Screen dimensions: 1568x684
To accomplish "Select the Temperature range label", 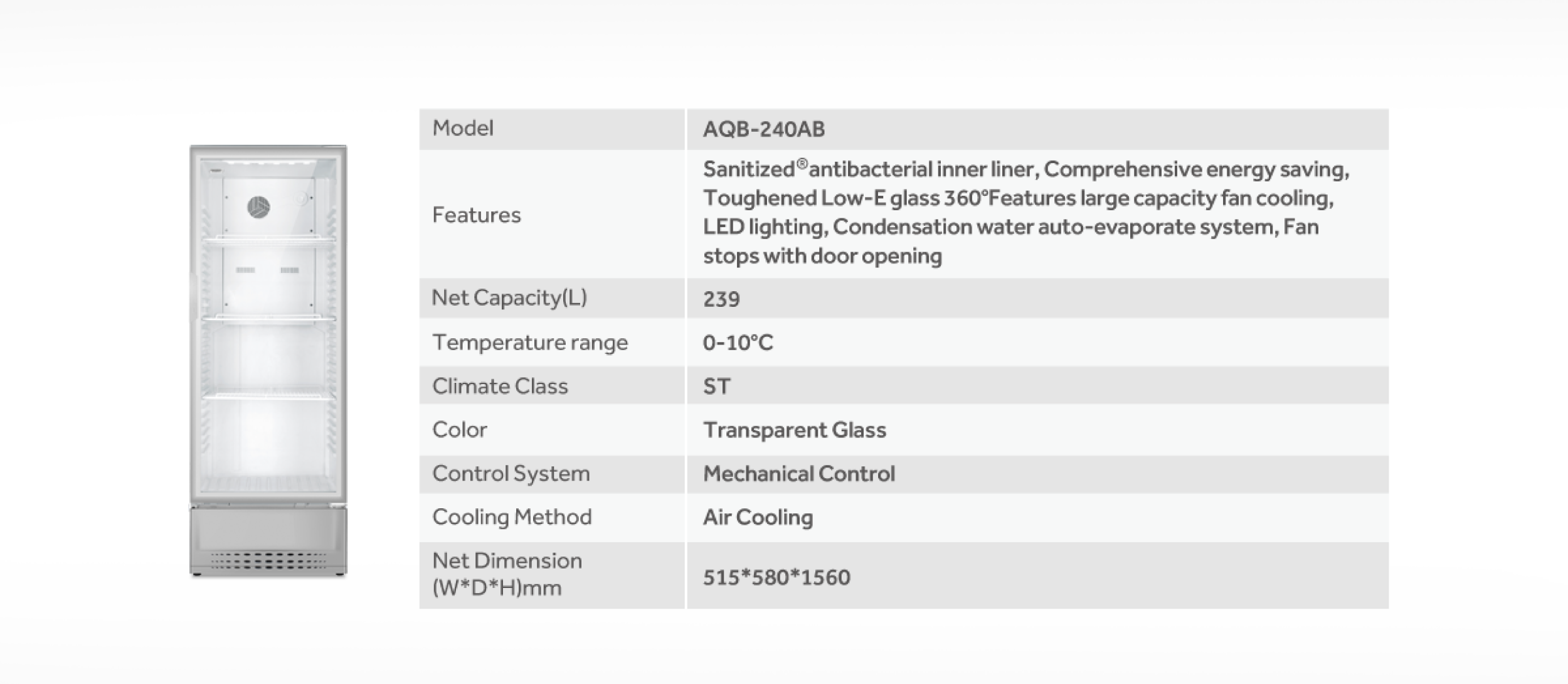I will coord(529,343).
